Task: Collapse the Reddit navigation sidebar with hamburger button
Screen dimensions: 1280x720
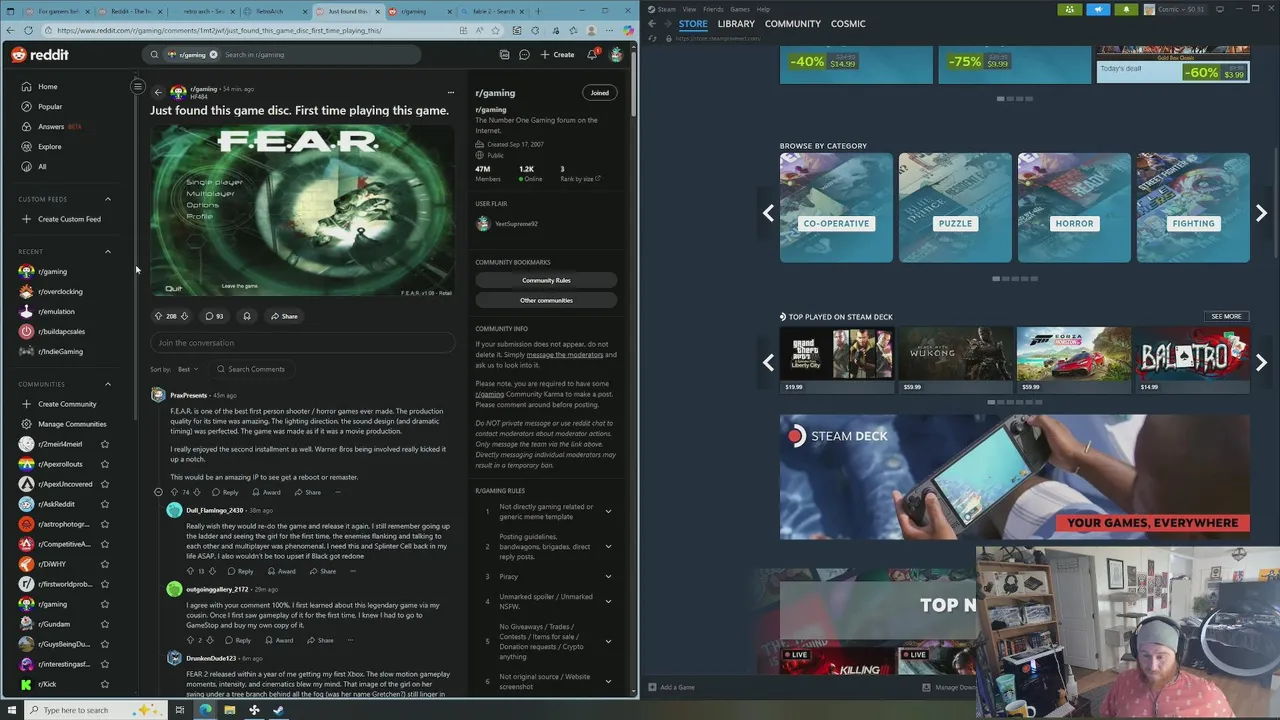Action: click(x=138, y=87)
